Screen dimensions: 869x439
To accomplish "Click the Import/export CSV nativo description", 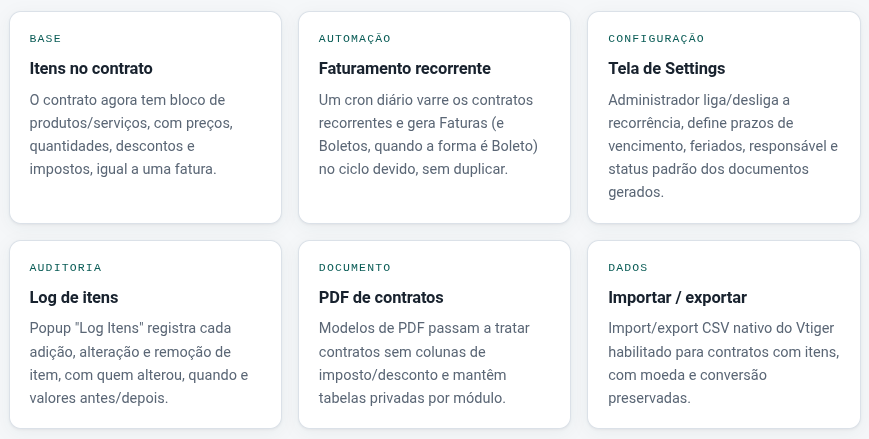I will (723, 363).
